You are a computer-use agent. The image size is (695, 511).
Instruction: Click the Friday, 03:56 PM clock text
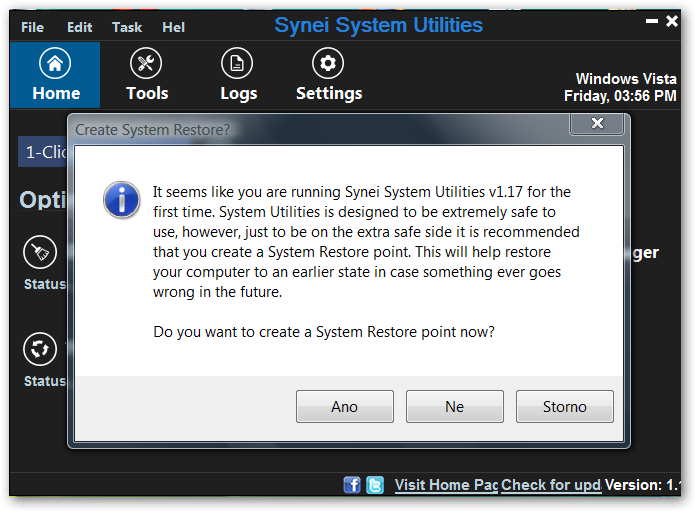pyautogui.click(x=620, y=96)
